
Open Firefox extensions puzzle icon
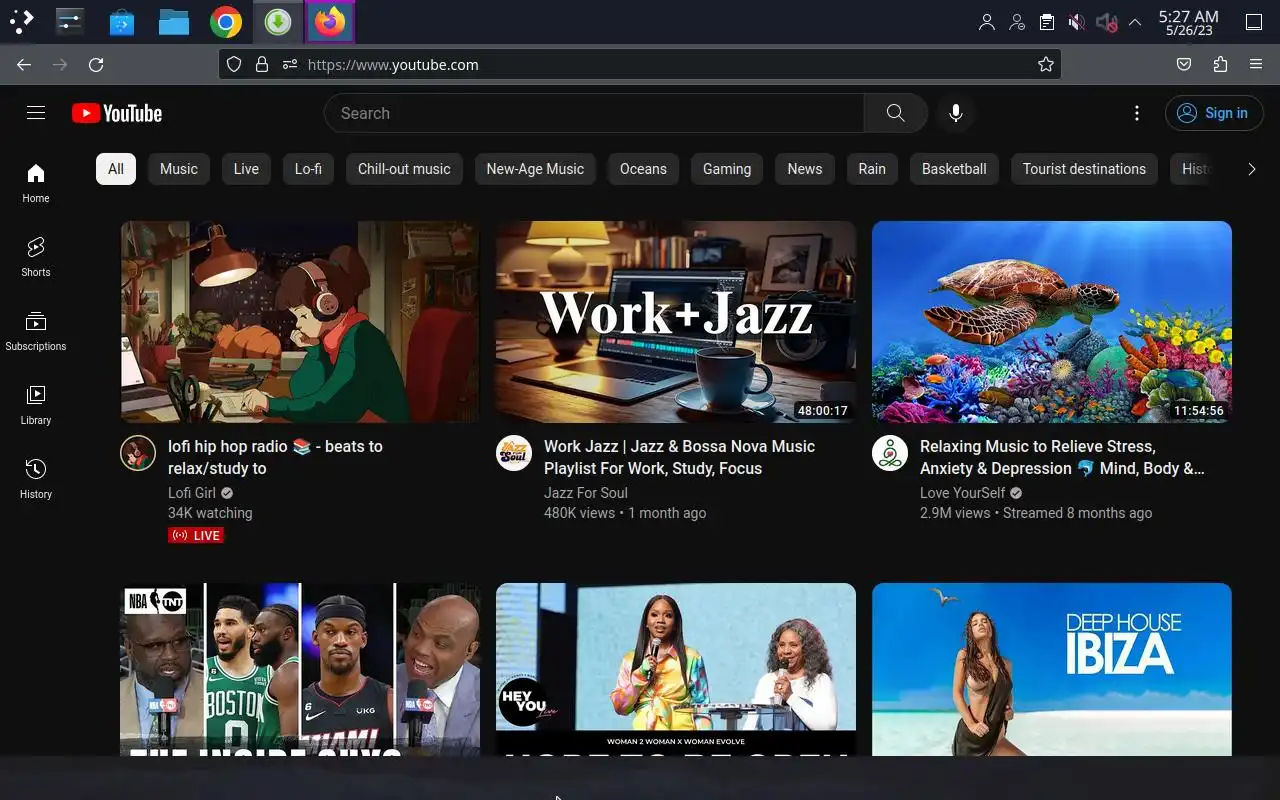[1220, 64]
